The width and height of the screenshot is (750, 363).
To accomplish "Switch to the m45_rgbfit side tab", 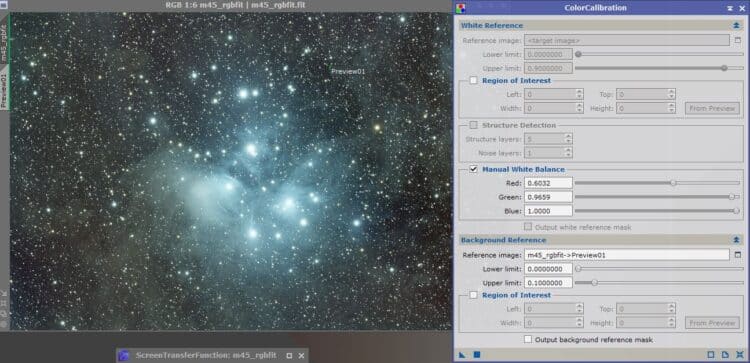I will (4, 43).
